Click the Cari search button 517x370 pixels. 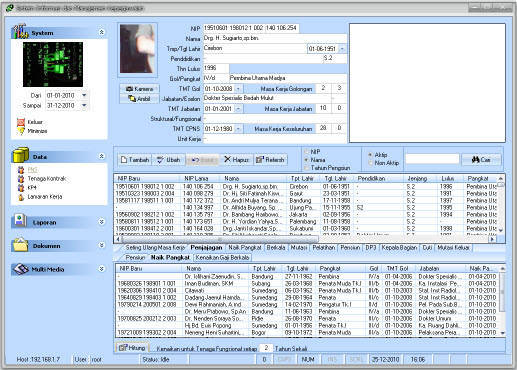(x=481, y=160)
